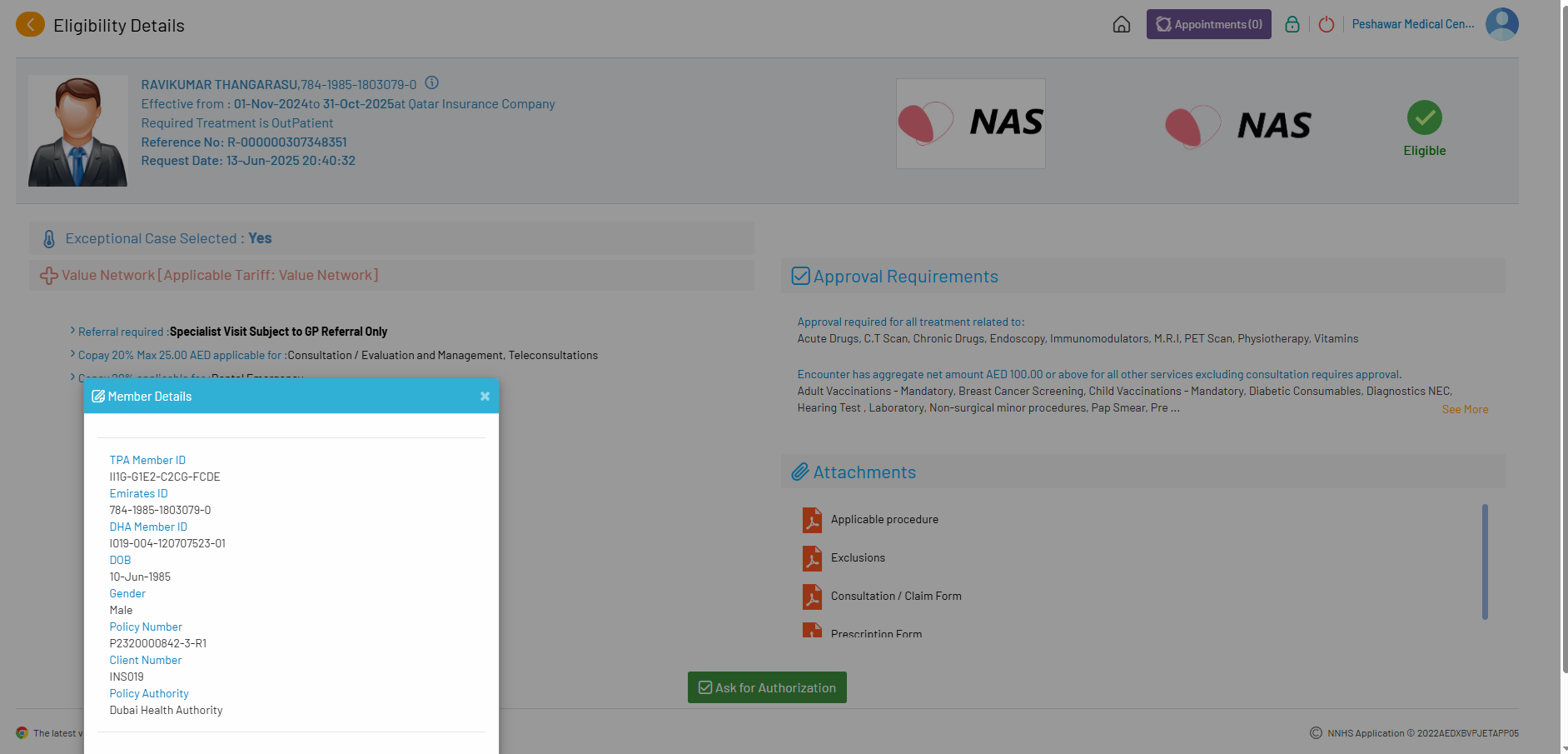Click the orange back arrow icon
Screen dimensions: 1568x754
(x=30, y=25)
